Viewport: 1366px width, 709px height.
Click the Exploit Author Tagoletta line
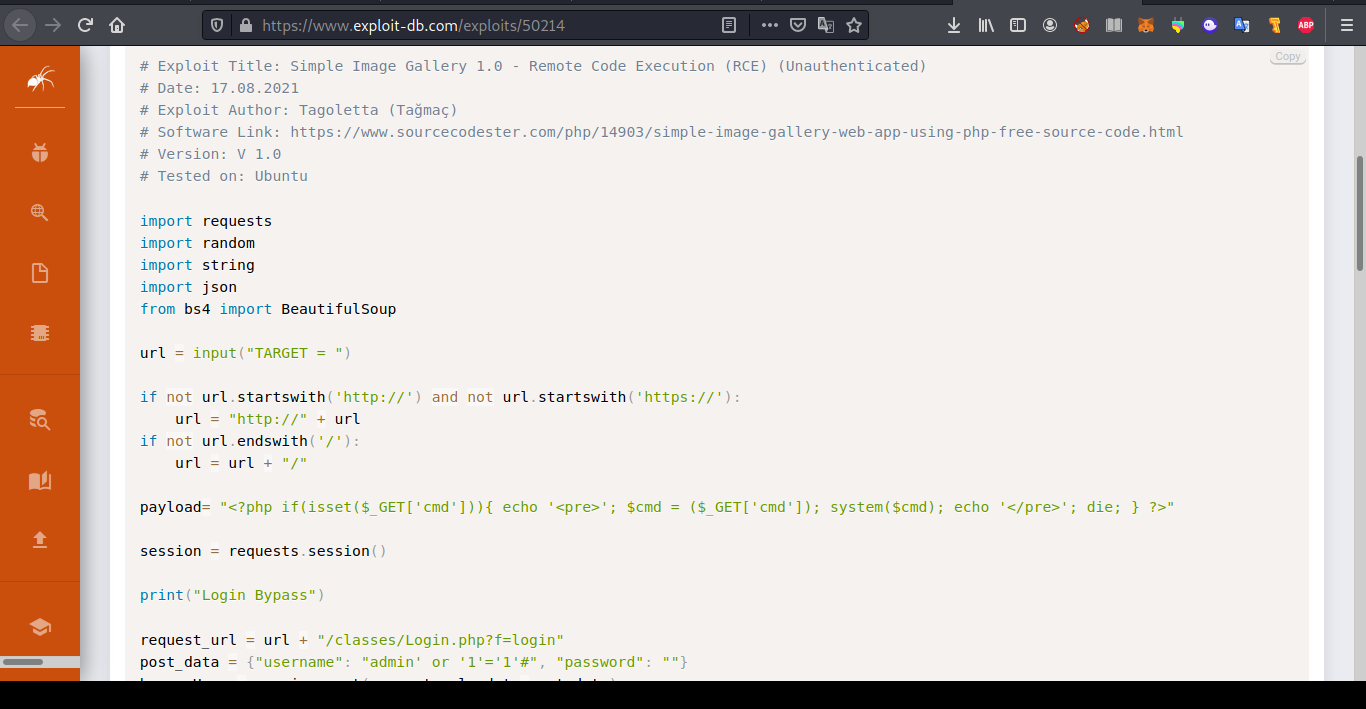299,110
